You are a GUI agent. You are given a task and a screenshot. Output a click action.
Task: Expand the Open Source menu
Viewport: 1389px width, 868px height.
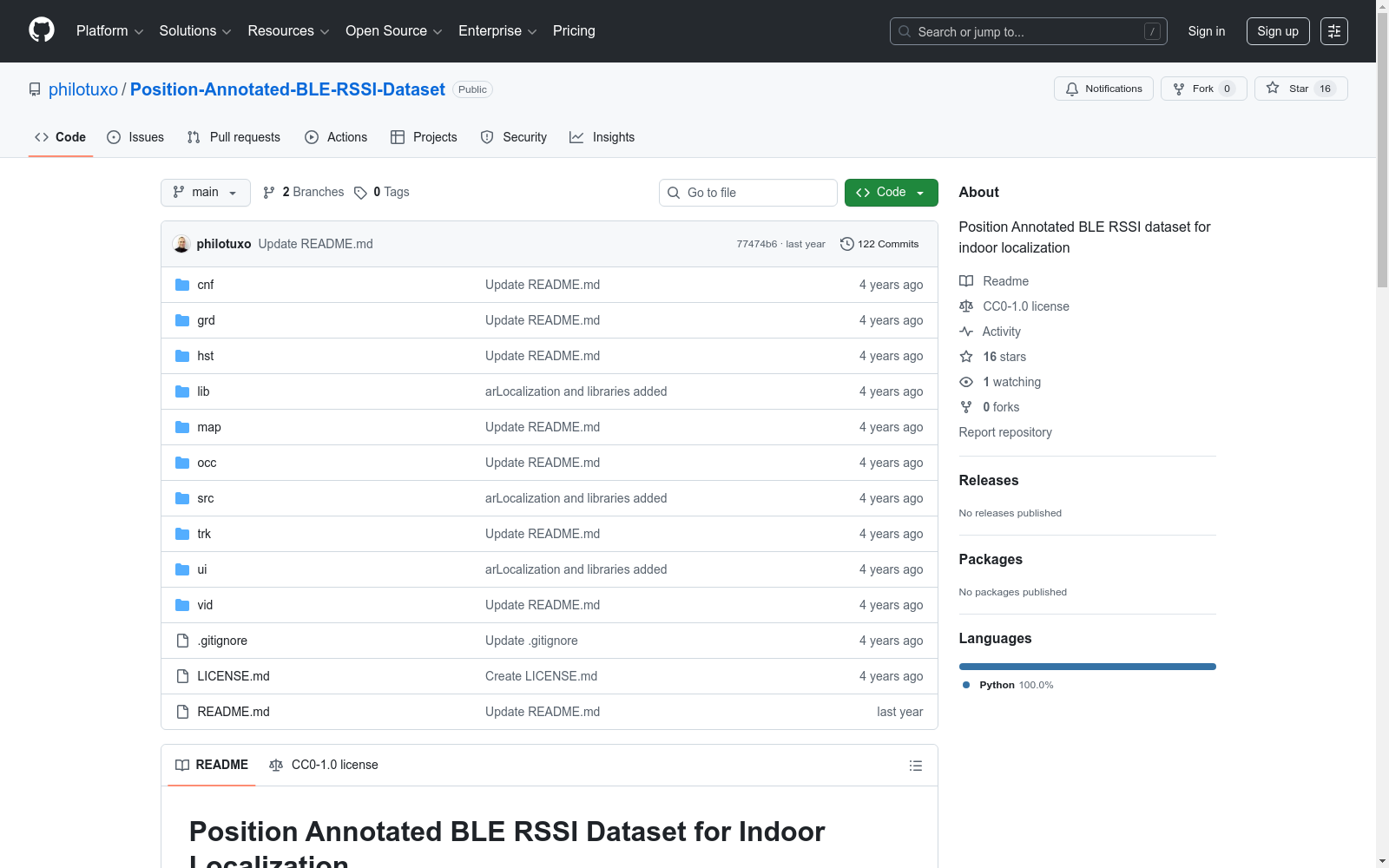tap(394, 31)
